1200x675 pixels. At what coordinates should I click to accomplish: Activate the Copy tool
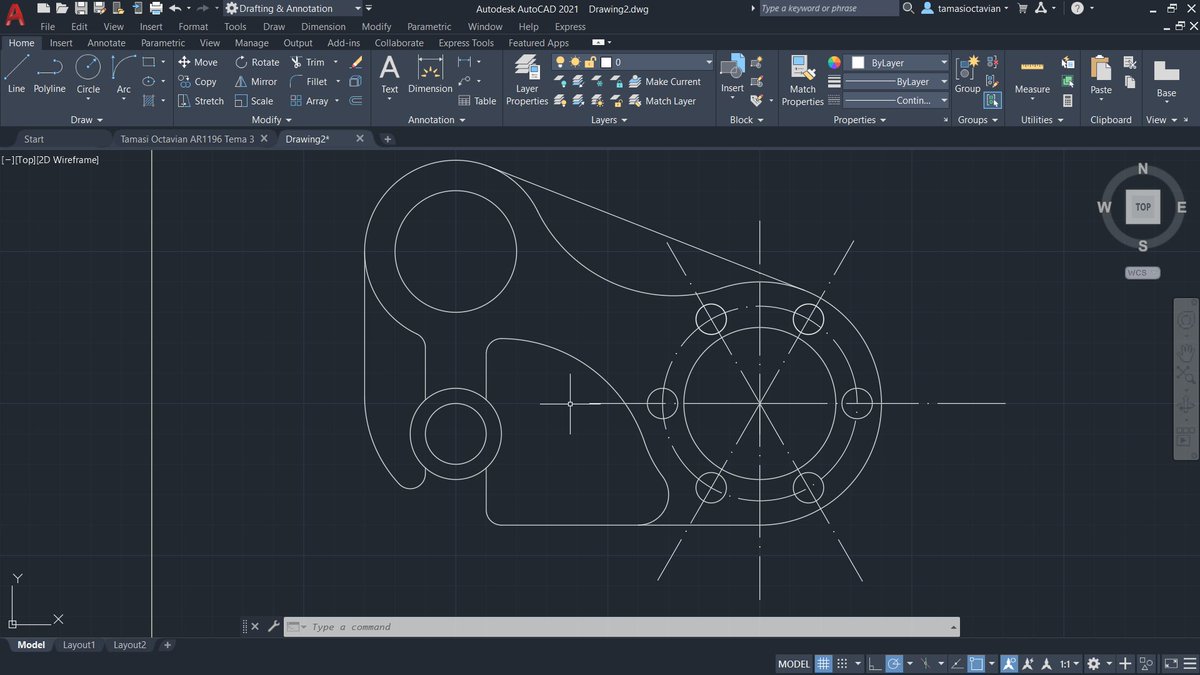click(197, 82)
